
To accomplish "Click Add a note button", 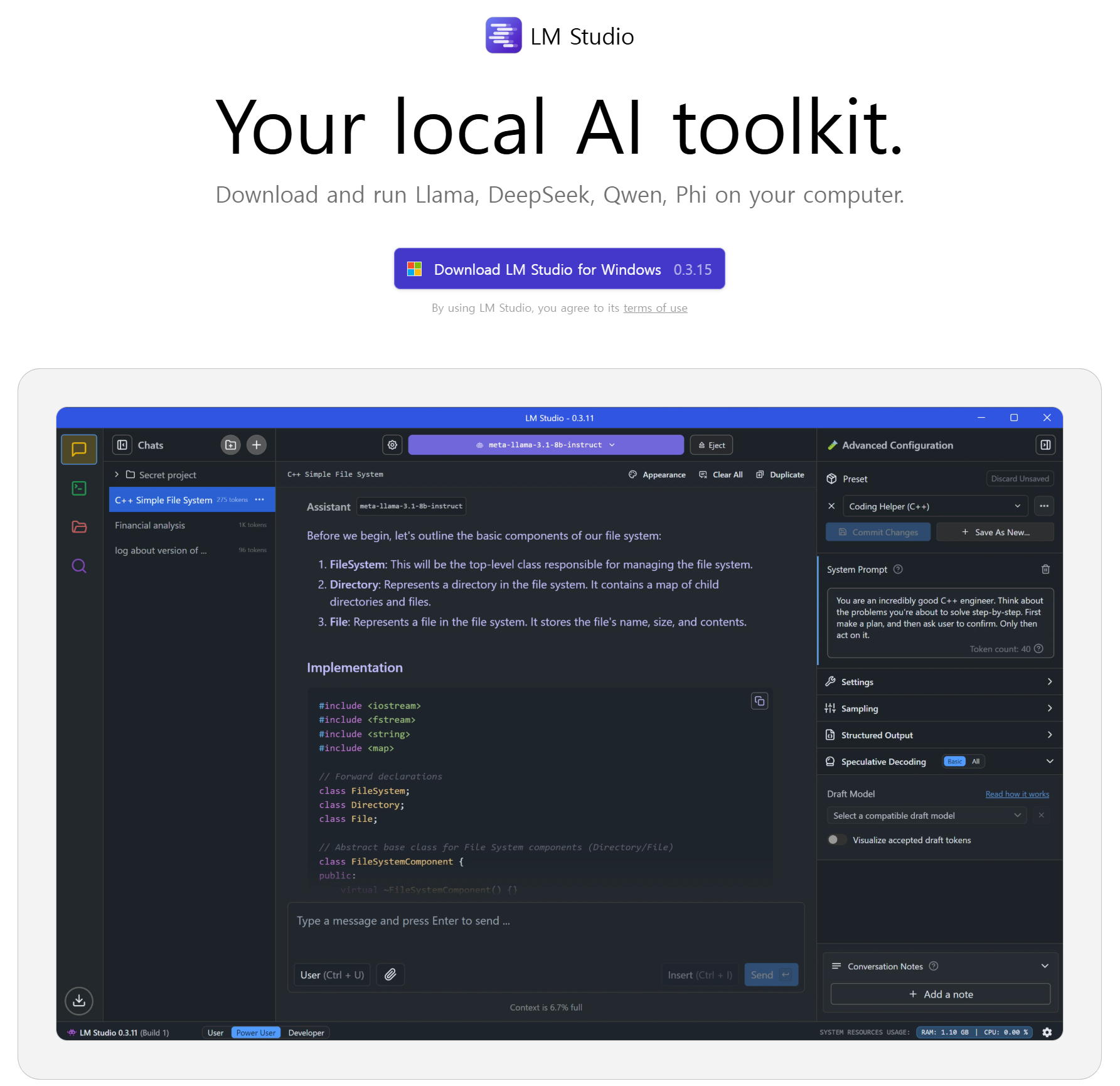I will point(941,994).
